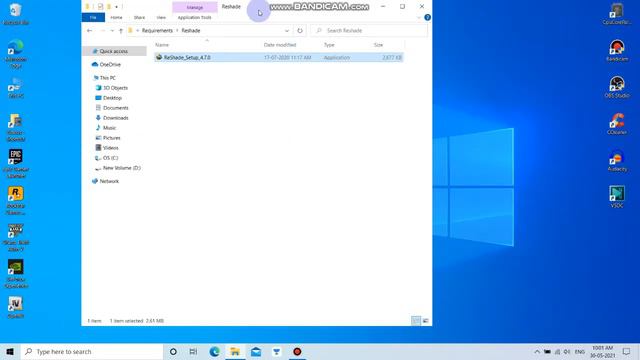Open Microsoft Store from the taskbar
The height and width of the screenshot is (360, 640).
pos(276,351)
